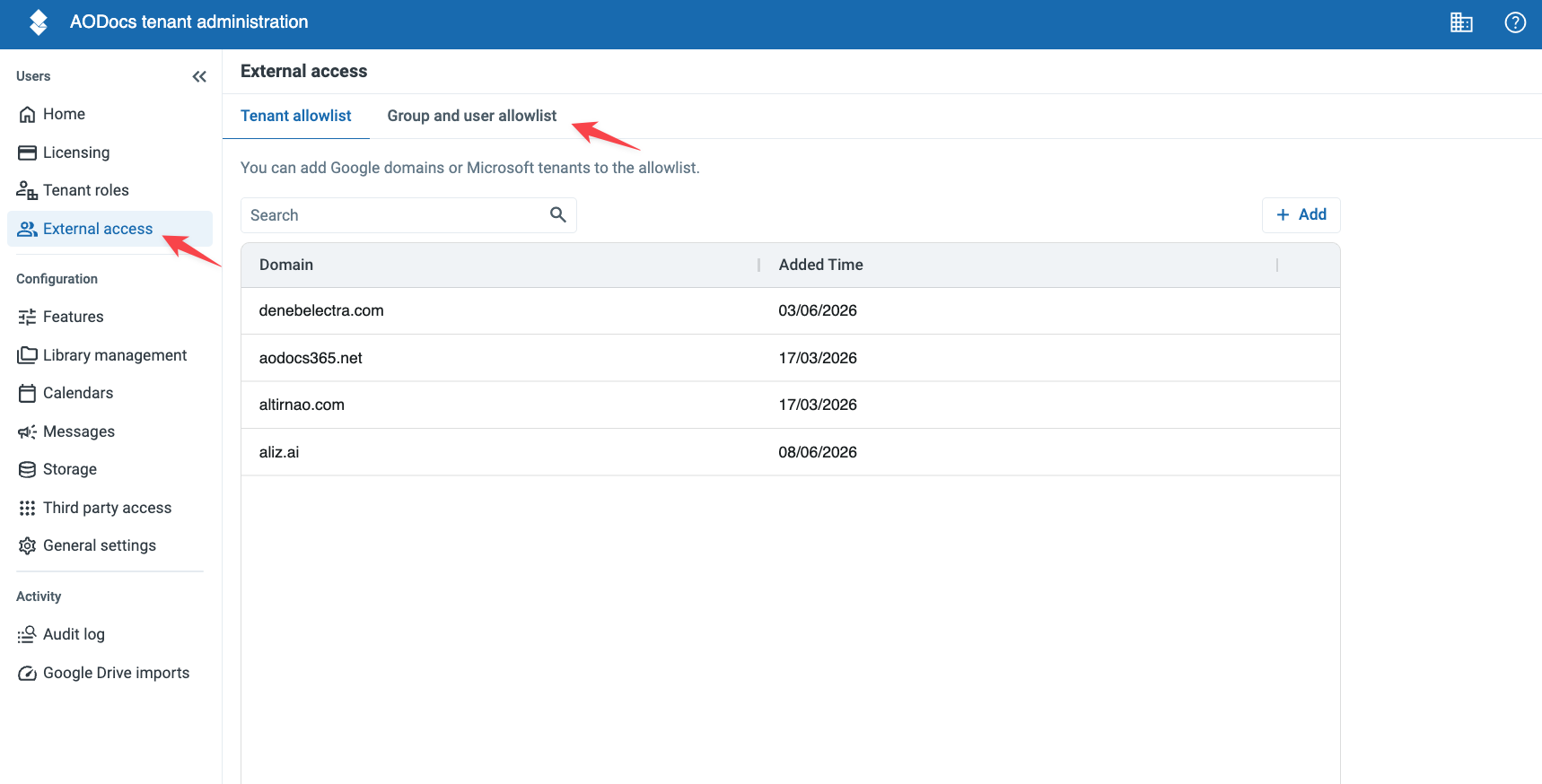This screenshot has height=784, width=1542.
Task: Click the Google Drive imports gauge icon
Action: click(28, 673)
